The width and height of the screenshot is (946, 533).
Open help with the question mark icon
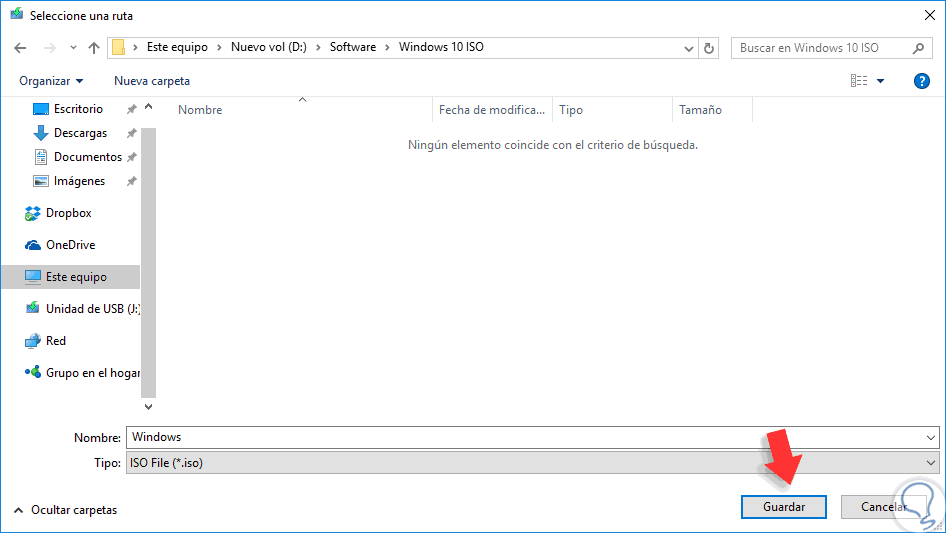[x=921, y=81]
